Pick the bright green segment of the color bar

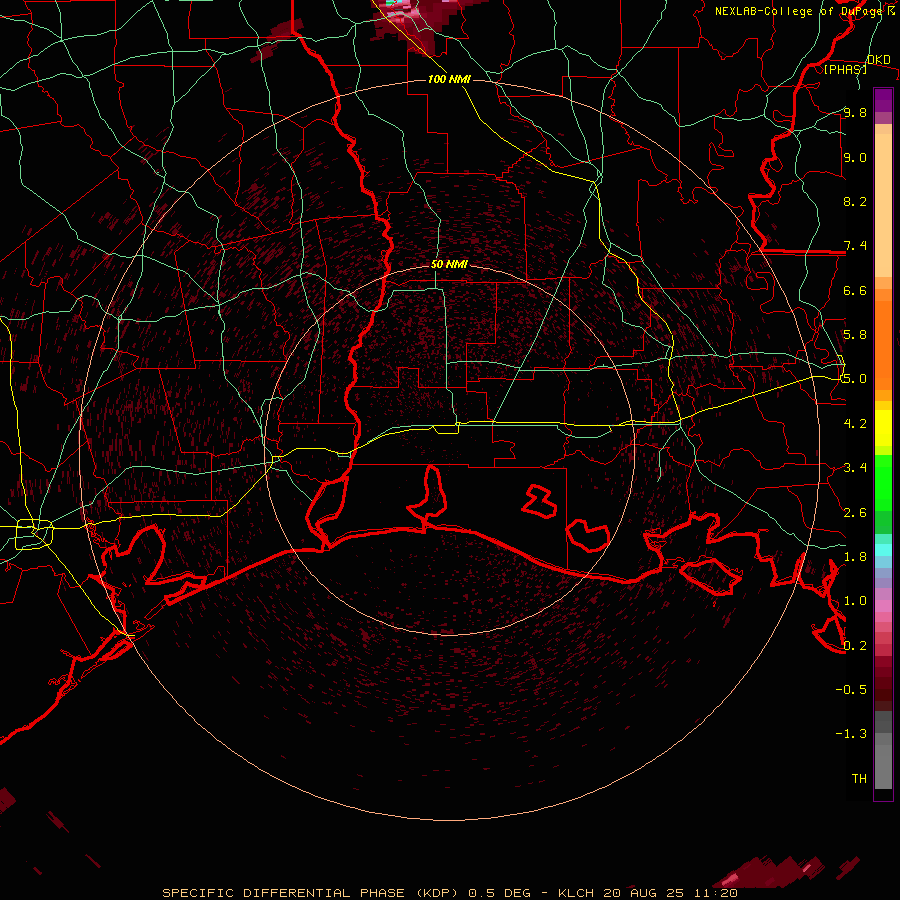click(883, 483)
